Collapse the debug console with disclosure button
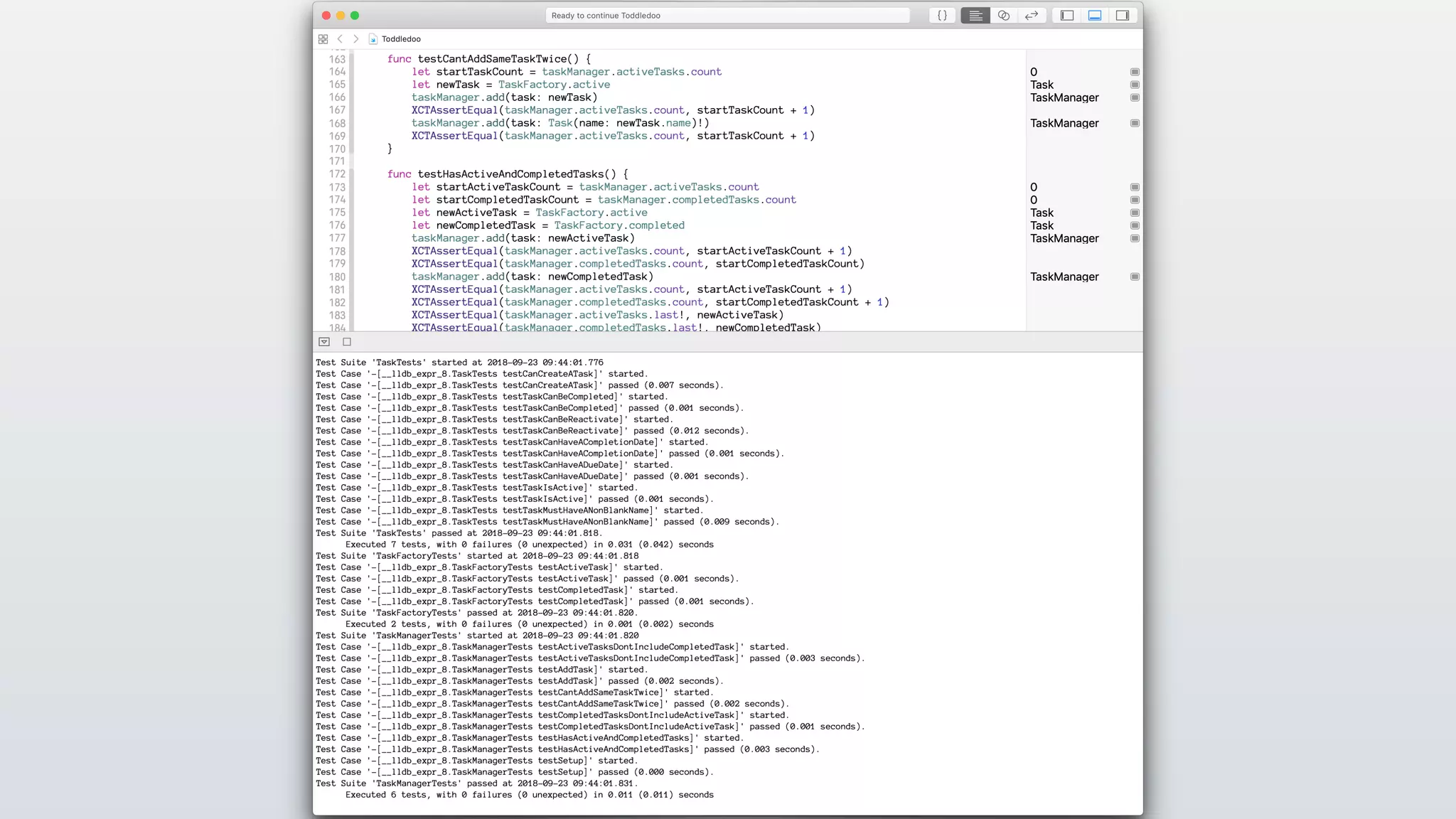1456x819 pixels. tap(324, 342)
